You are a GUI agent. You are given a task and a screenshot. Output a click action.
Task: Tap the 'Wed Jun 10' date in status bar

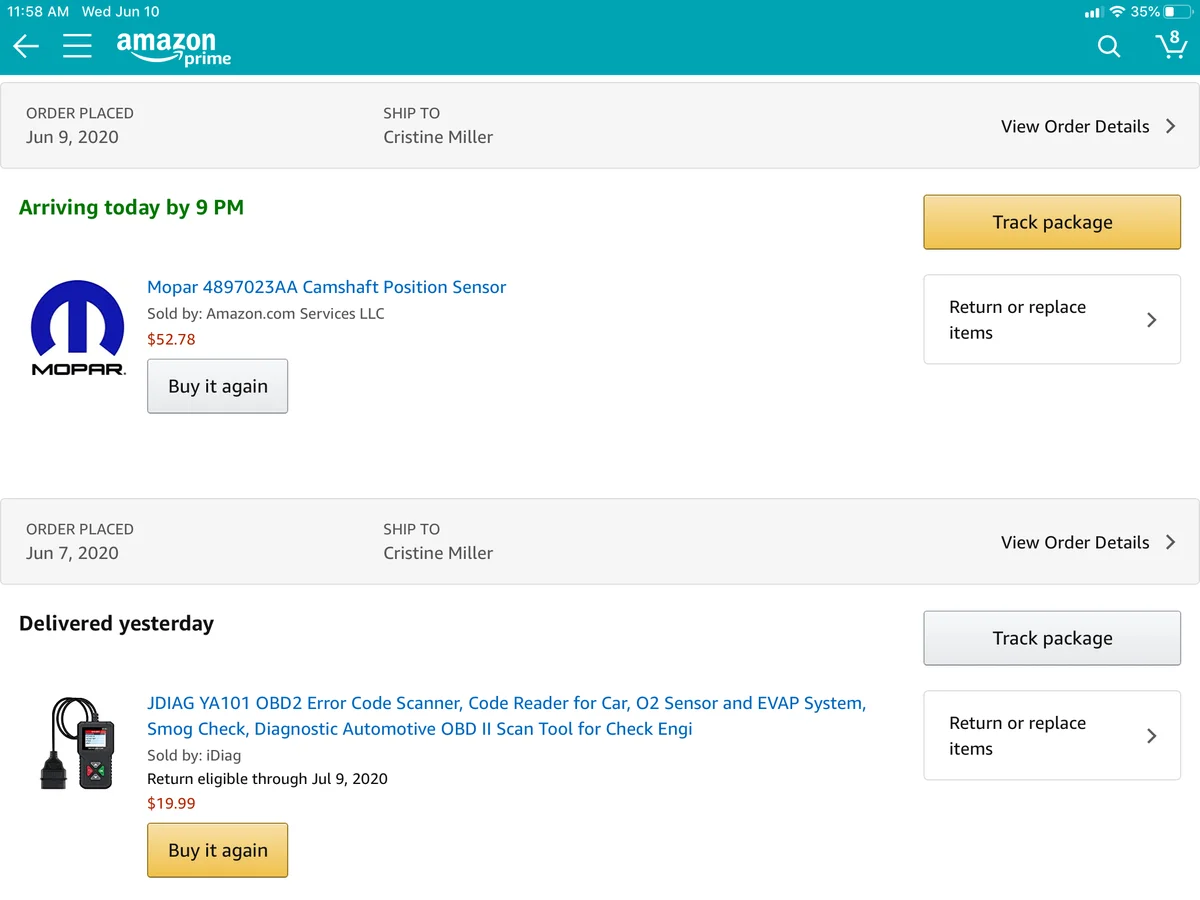tap(120, 12)
